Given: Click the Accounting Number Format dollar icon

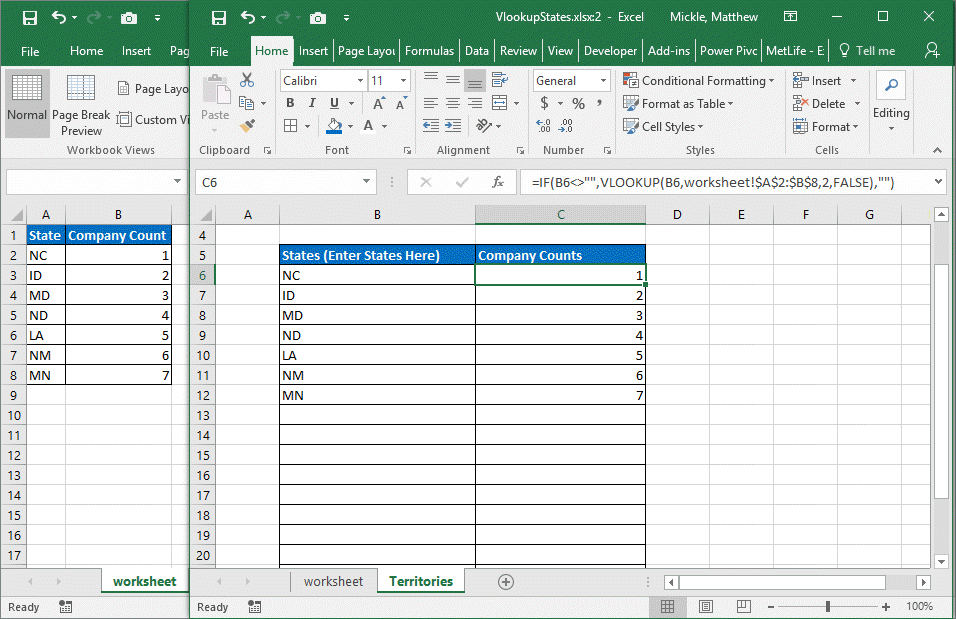Looking at the screenshot, I should tap(544, 103).
